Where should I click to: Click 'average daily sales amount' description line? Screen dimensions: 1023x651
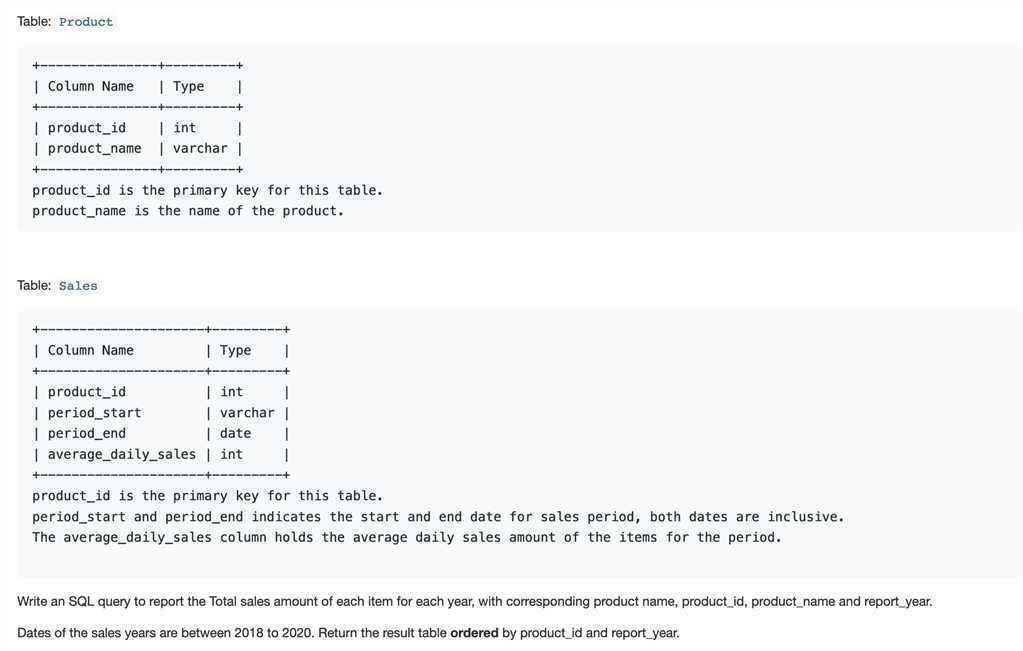[406, 537]
